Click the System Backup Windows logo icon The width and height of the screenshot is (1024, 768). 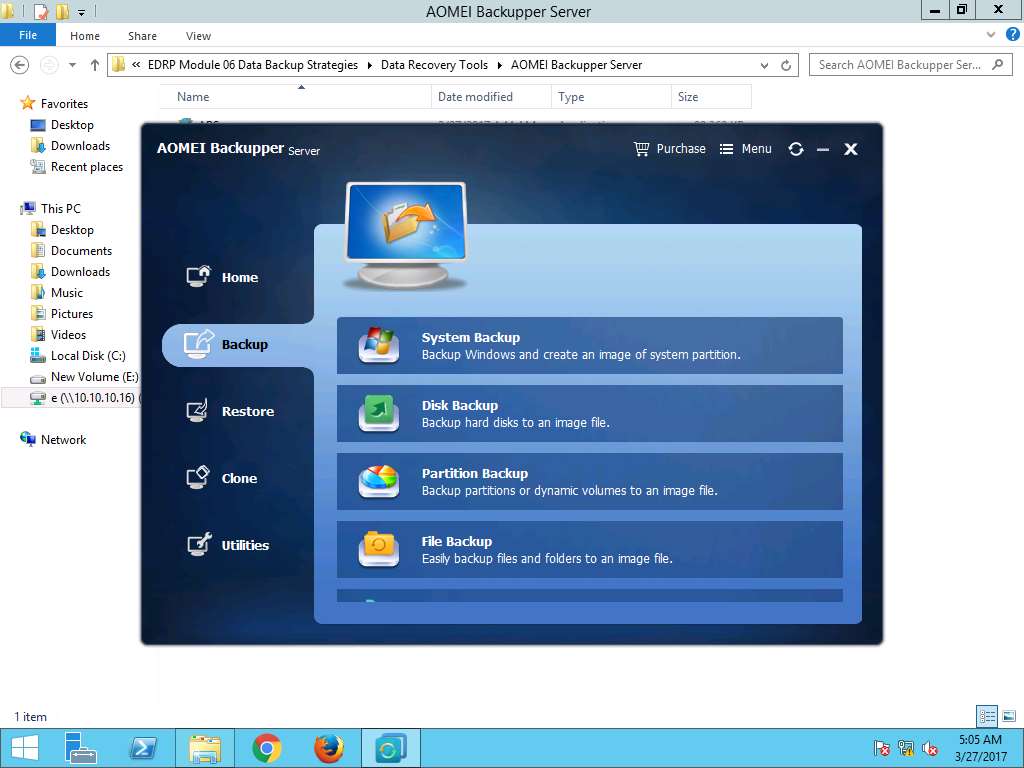click(379, 345)
